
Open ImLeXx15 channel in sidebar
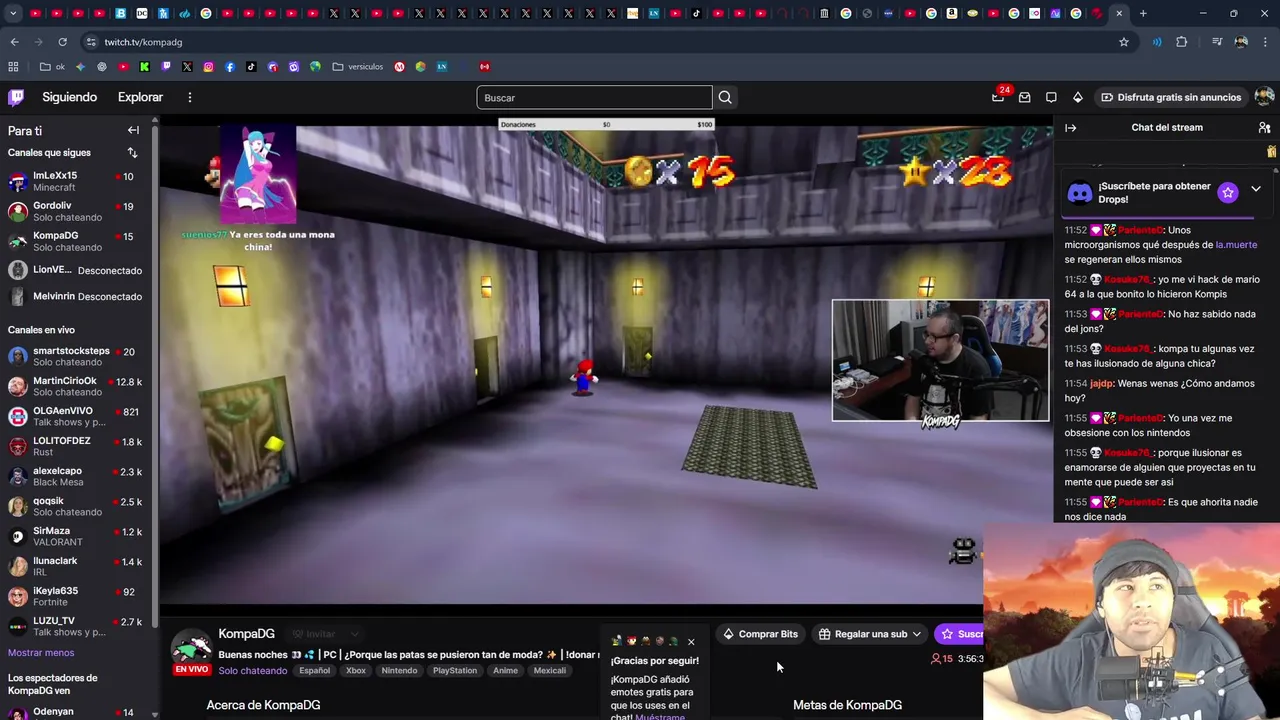click(x=75, y=181)
